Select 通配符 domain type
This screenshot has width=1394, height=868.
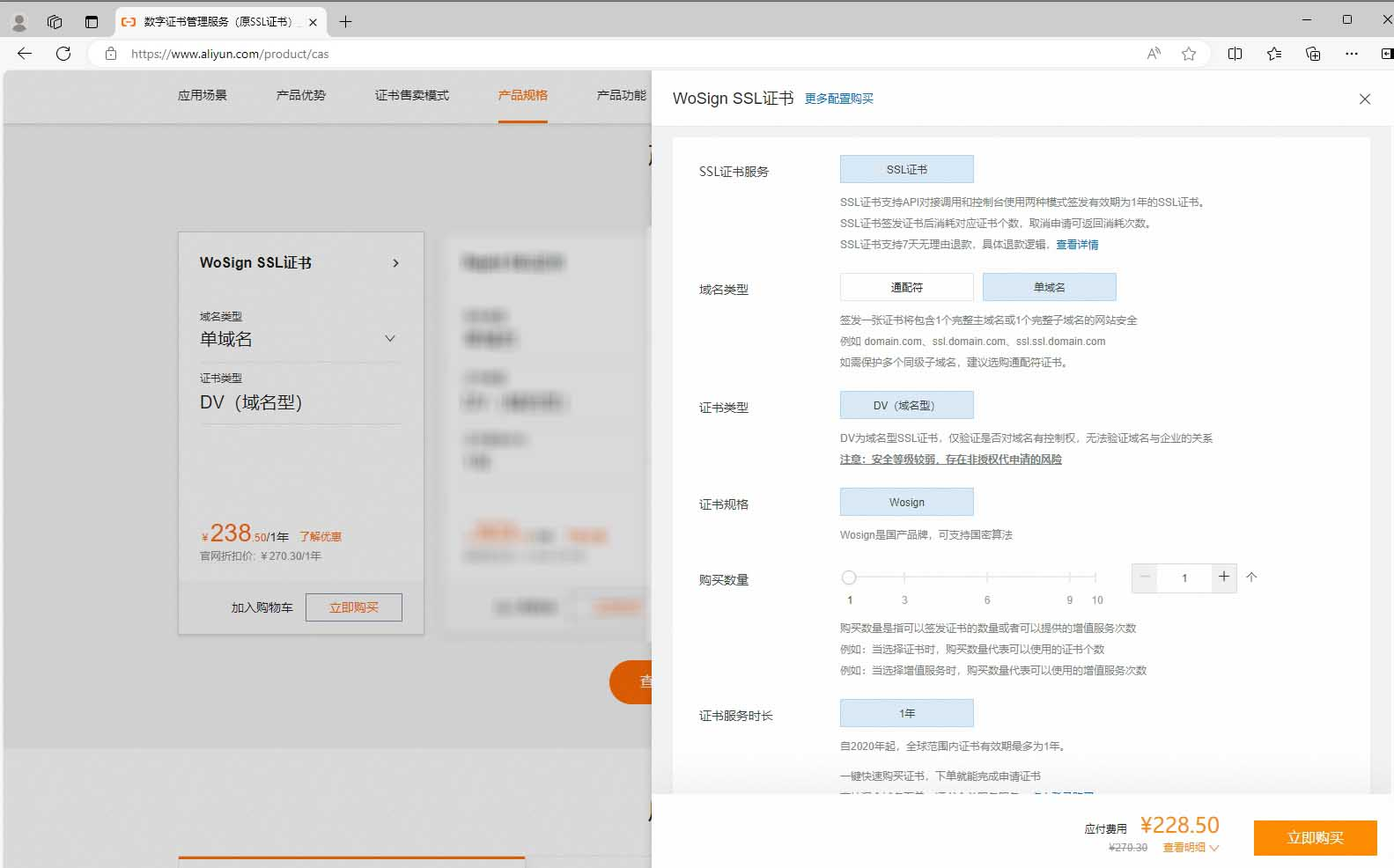click(907, 287)
